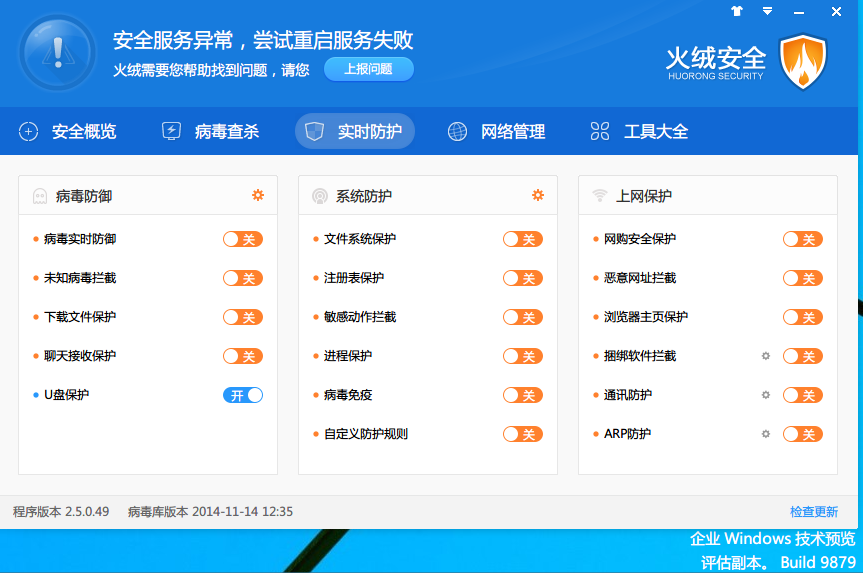863x573 pixels.
Task: Open settings gear for 通讯防护
Action: [766, 395]
